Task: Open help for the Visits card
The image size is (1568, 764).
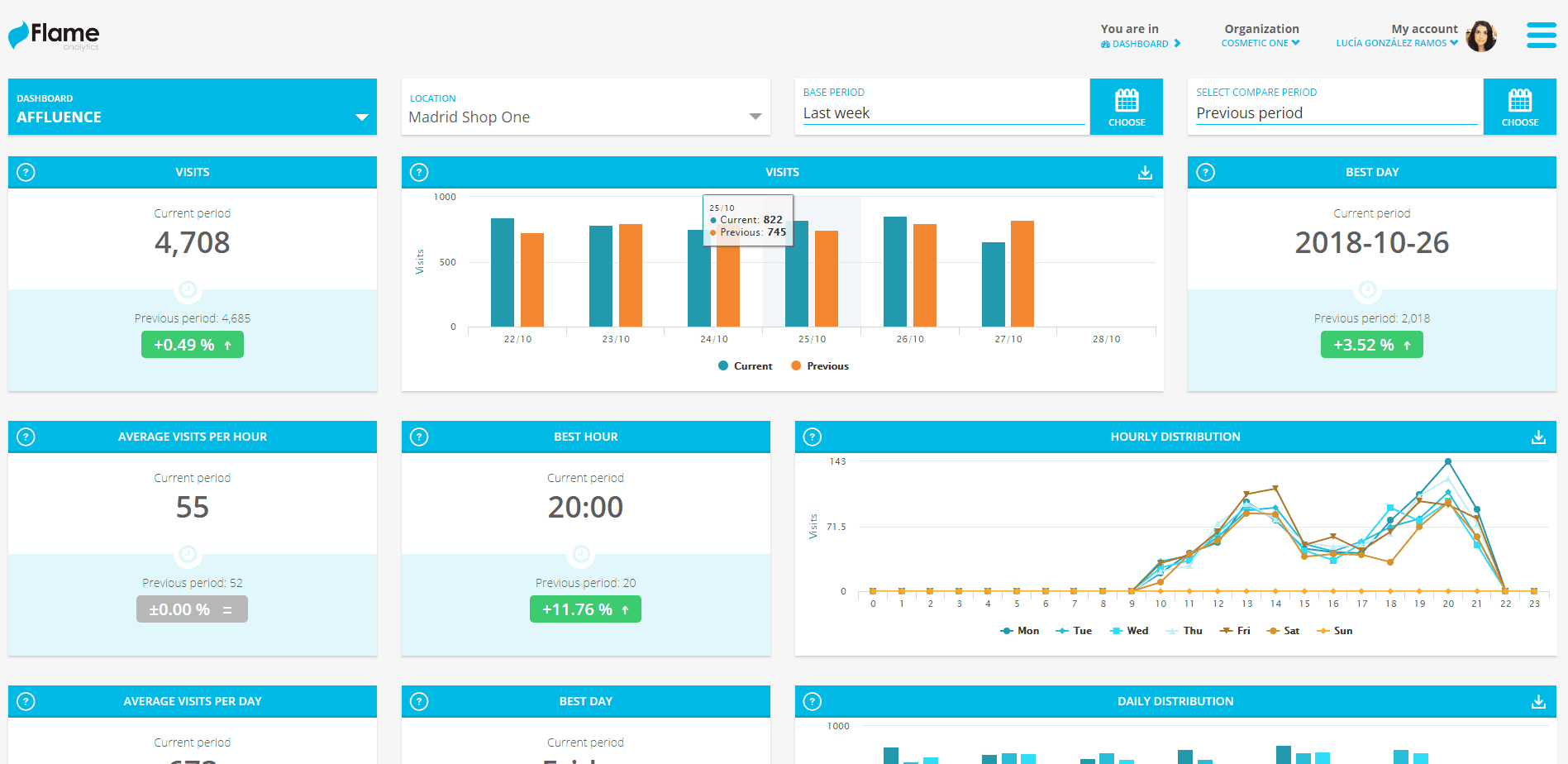Action: [x=25, y=172]
